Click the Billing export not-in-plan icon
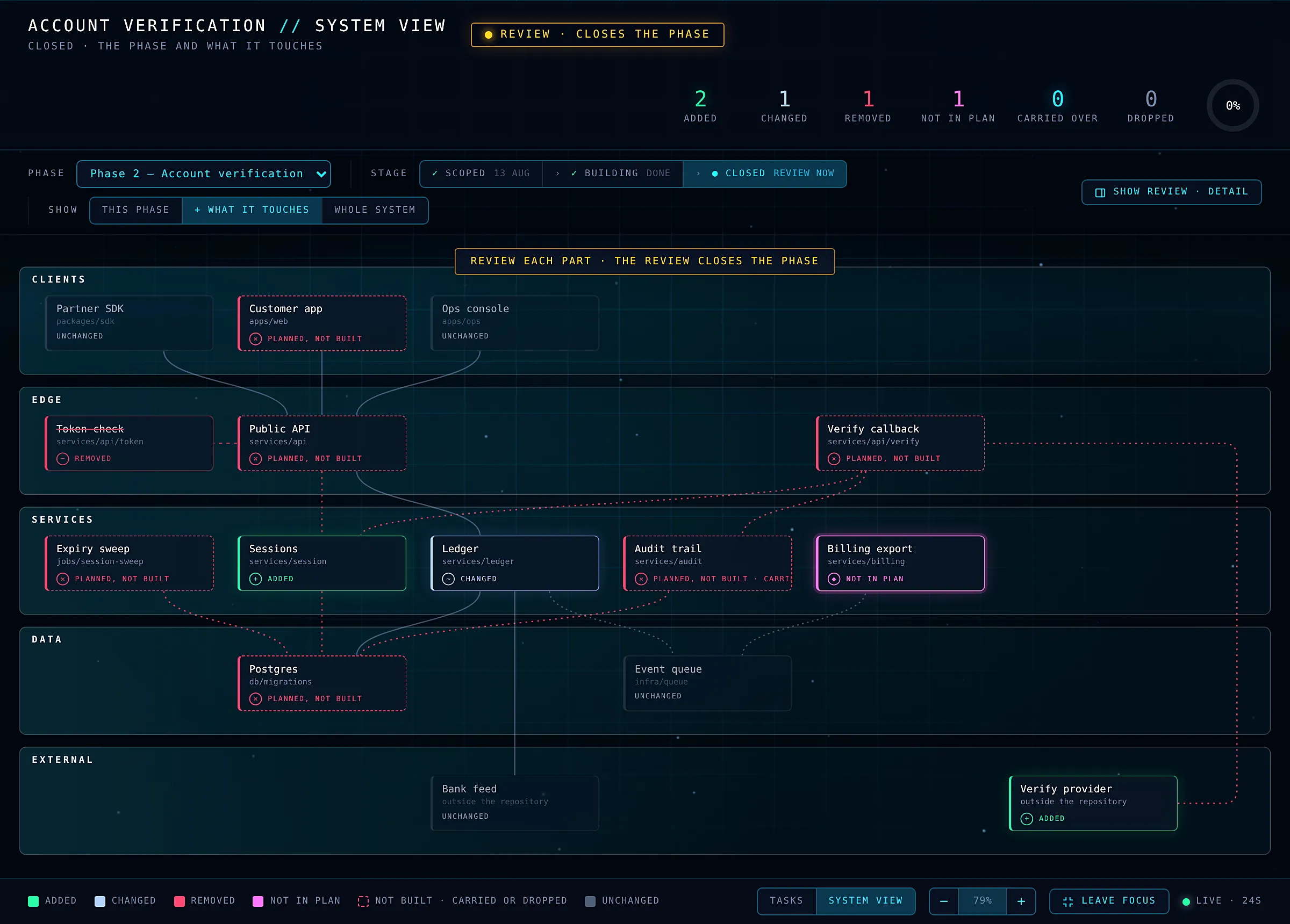 [x=834, y=579]
